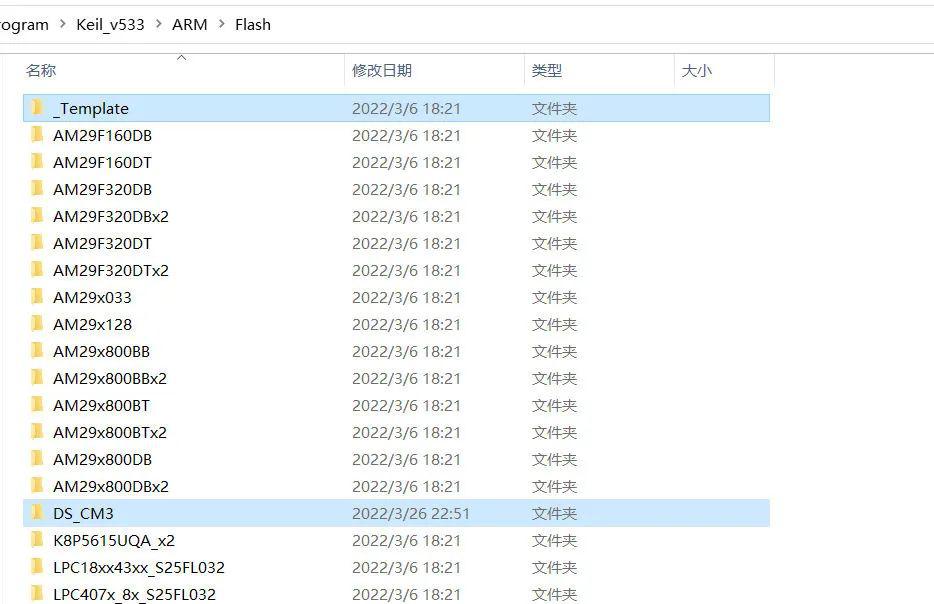Sort by the 修改日期 column header

[382, 70]
